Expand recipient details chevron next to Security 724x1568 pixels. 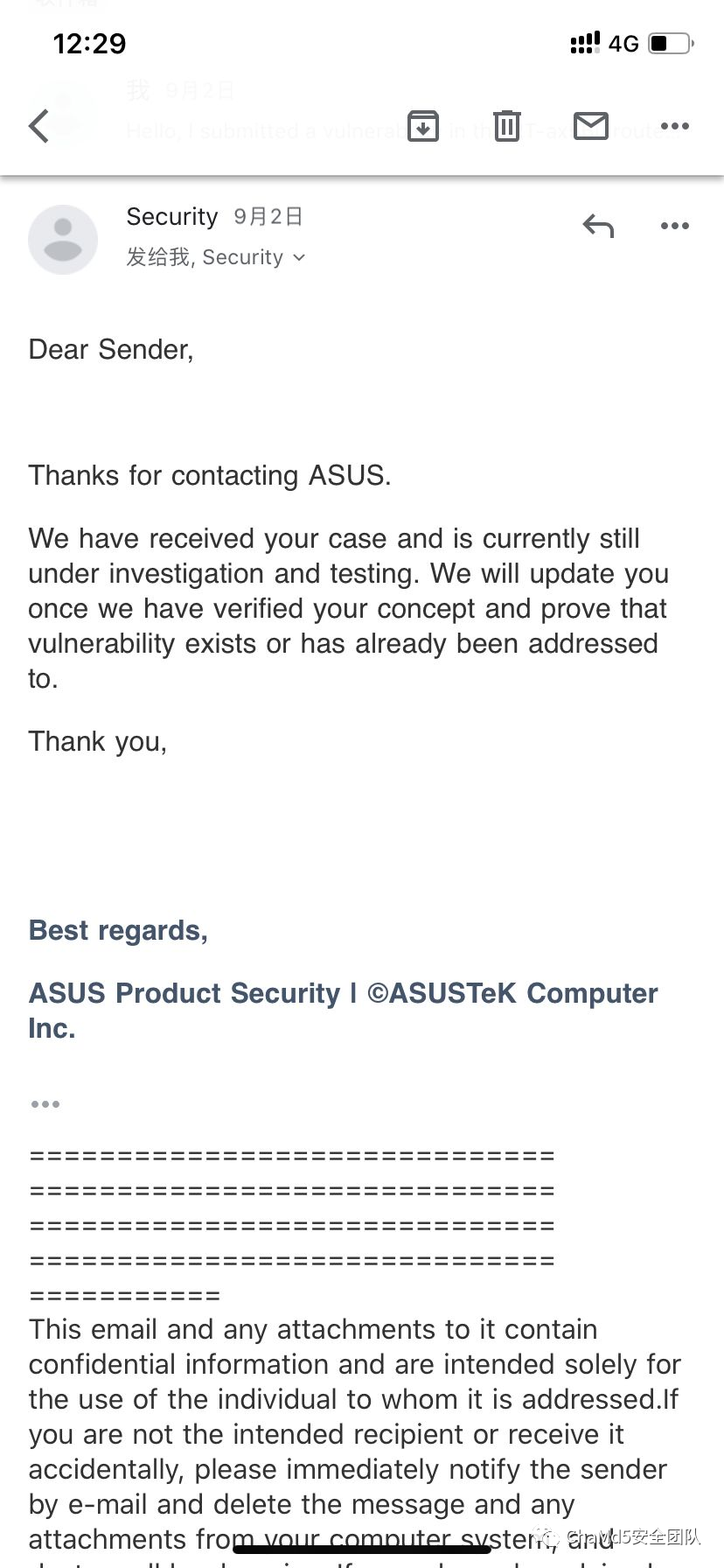pyautogui.click(x=299, y=257)
